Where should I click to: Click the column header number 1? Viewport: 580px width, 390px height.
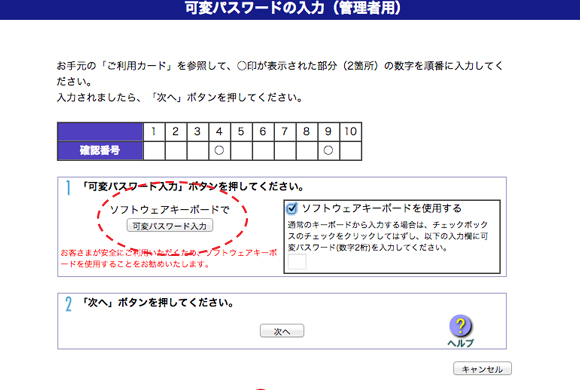tap(154, 131)
